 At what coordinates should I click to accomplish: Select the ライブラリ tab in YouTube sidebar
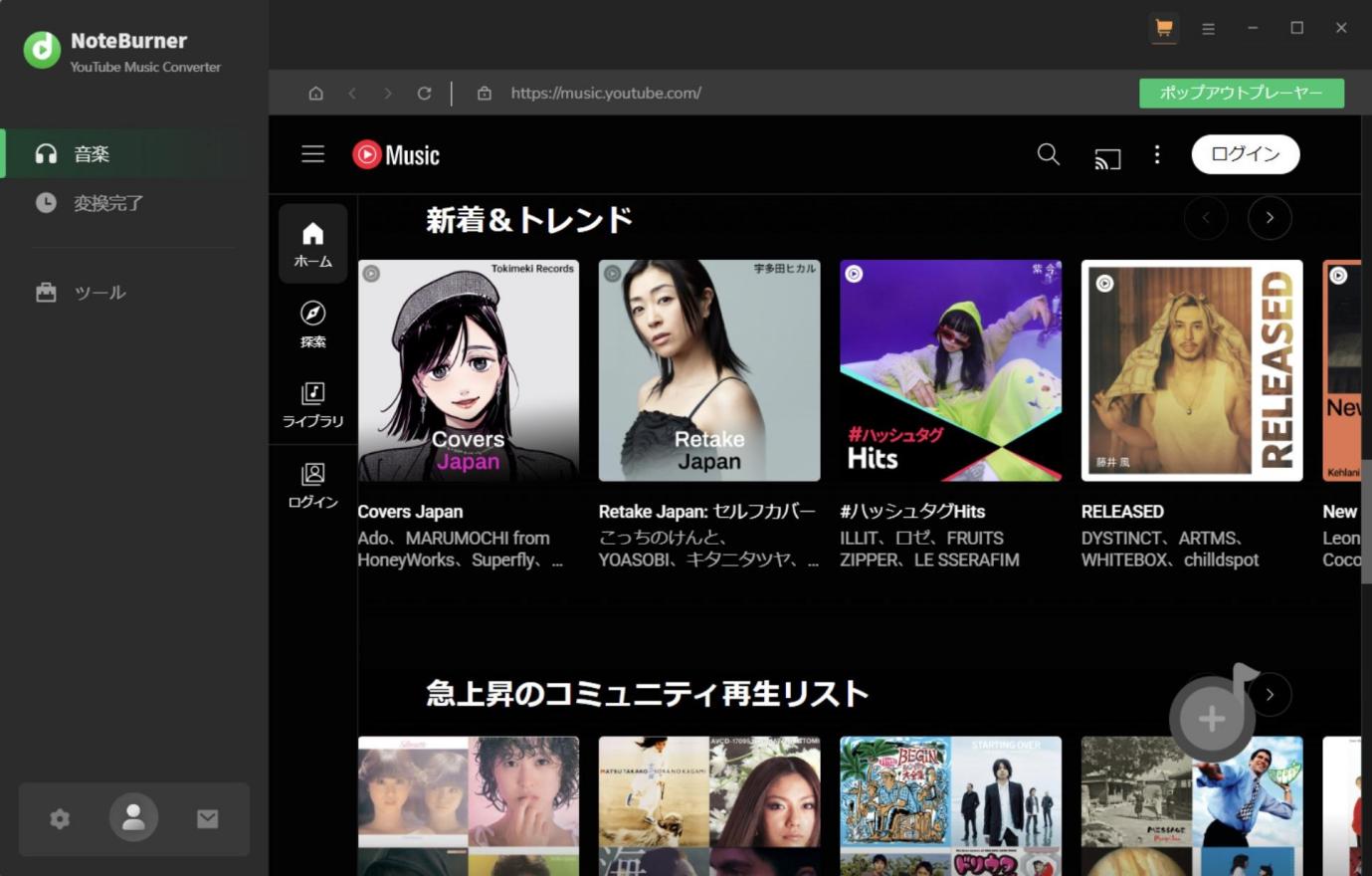point(313,404)
